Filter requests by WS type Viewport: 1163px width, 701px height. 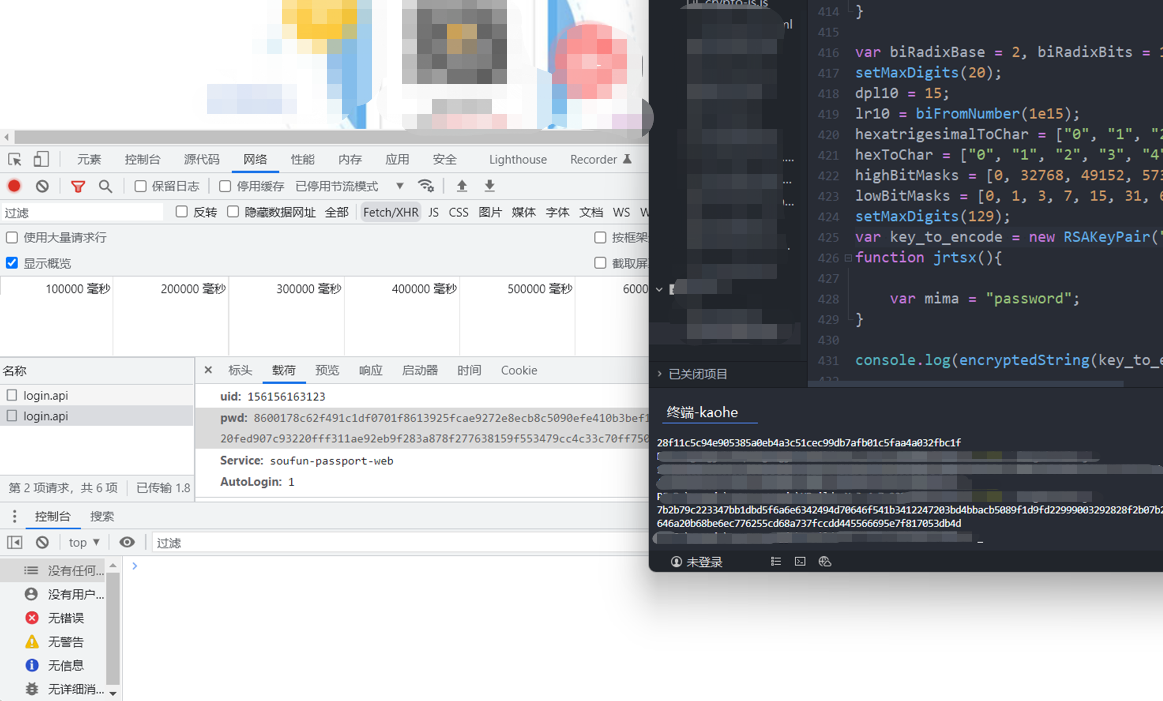click(622, 212)
